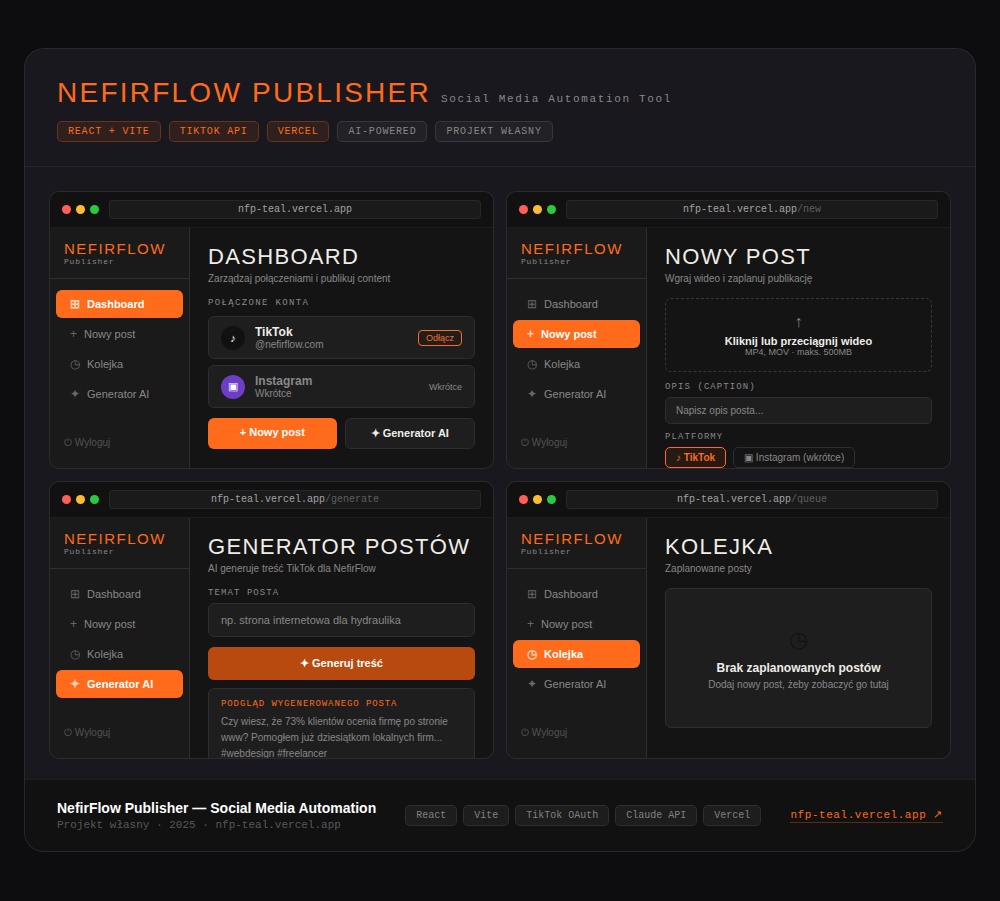Click the NEFIRFLOW logo in Kolejka window sidebar

pos(571,539)
